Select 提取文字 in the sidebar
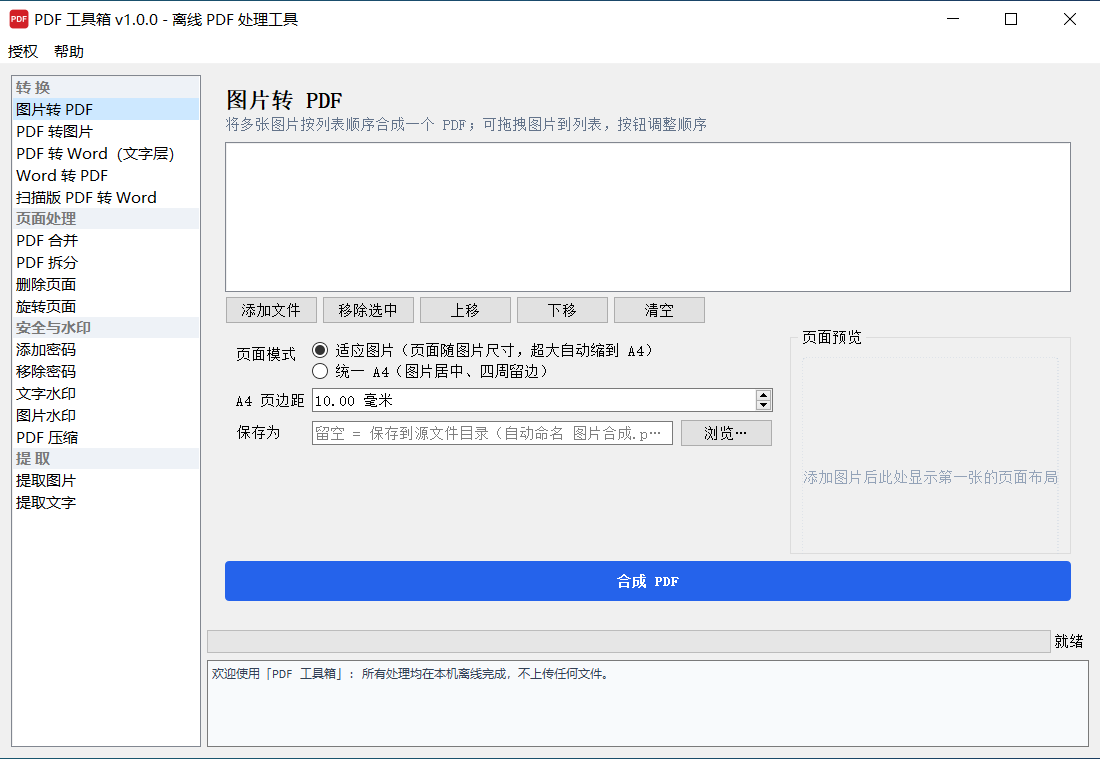This screenshot has height=759, width=1100. [105, 502]
